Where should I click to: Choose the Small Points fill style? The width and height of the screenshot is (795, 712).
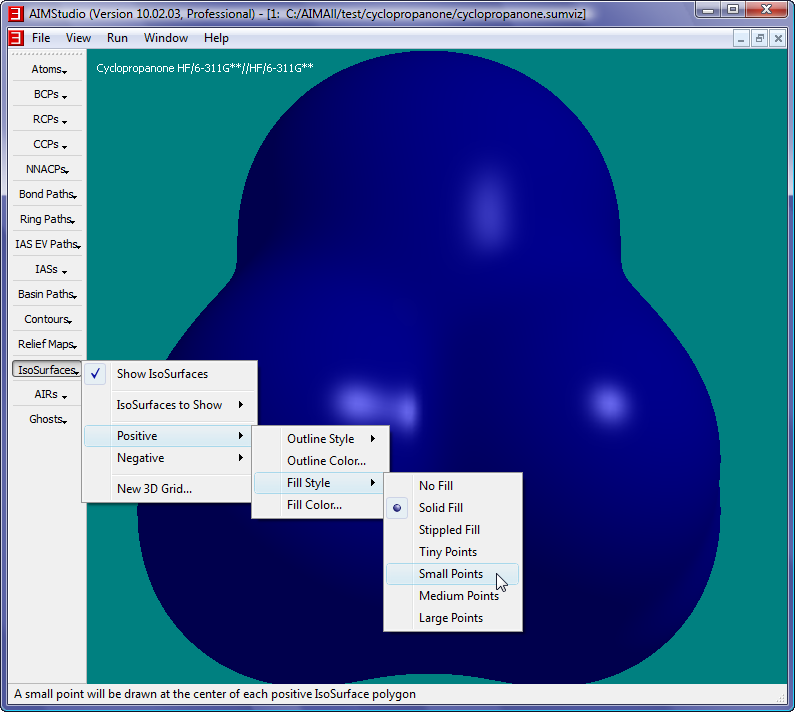tap(450, 574)
